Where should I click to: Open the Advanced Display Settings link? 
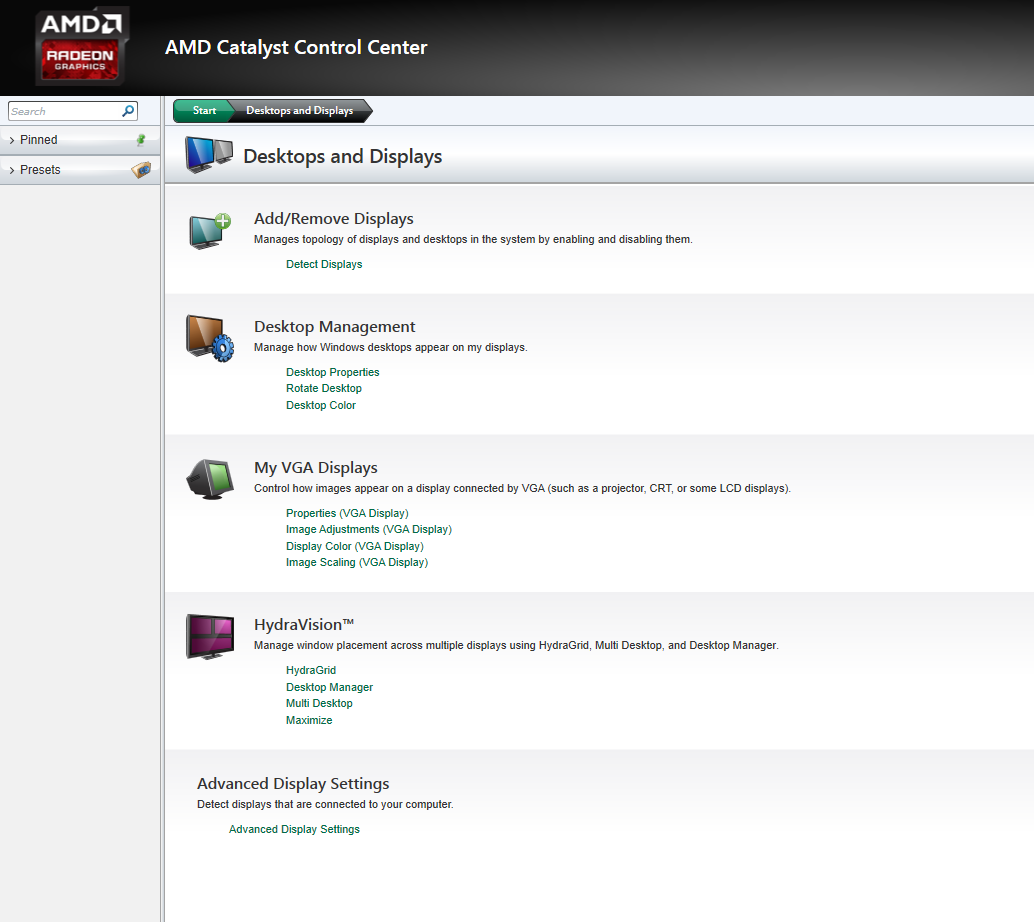[x=294, y=829]
